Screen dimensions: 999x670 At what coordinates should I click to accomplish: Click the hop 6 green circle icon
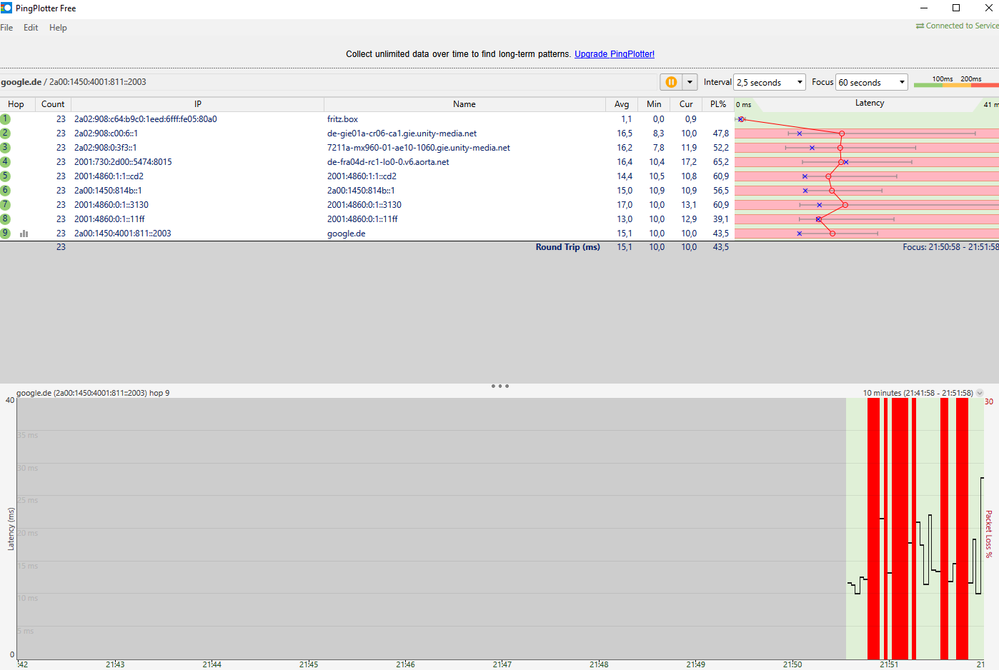[x=5, y=190]
